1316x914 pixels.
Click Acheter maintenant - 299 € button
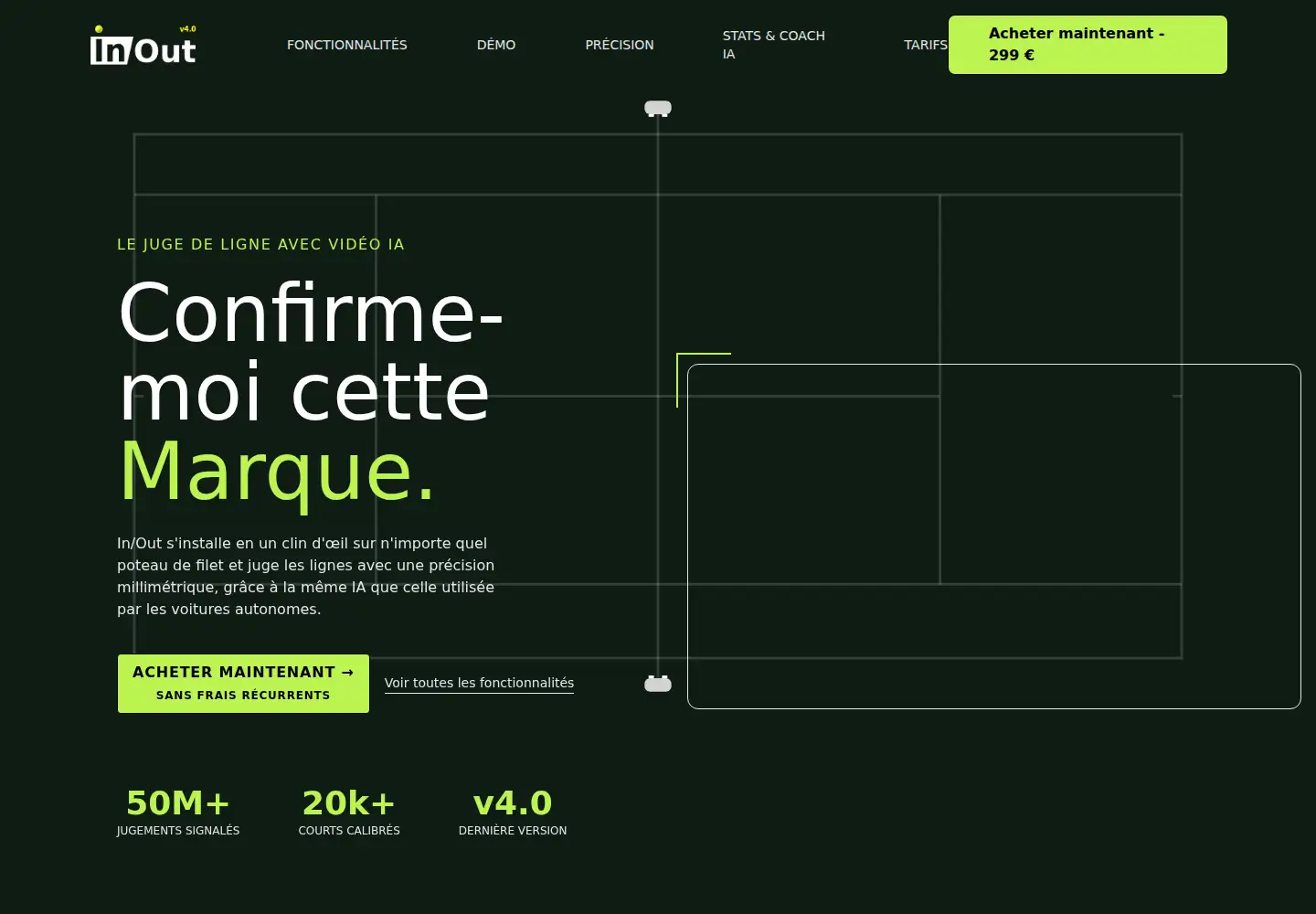[x=1088, y=45]
